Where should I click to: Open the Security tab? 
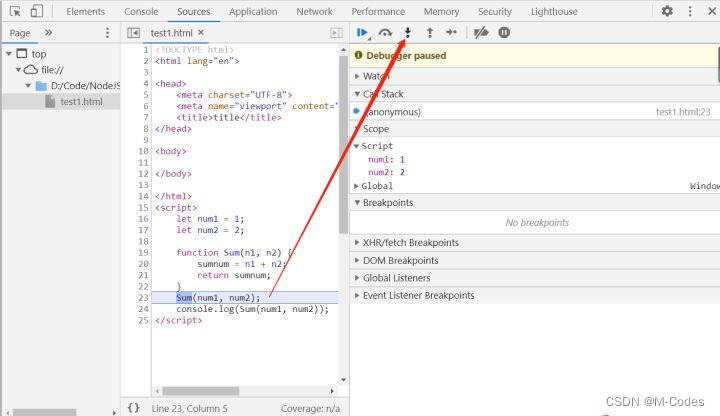coord(495,11)
